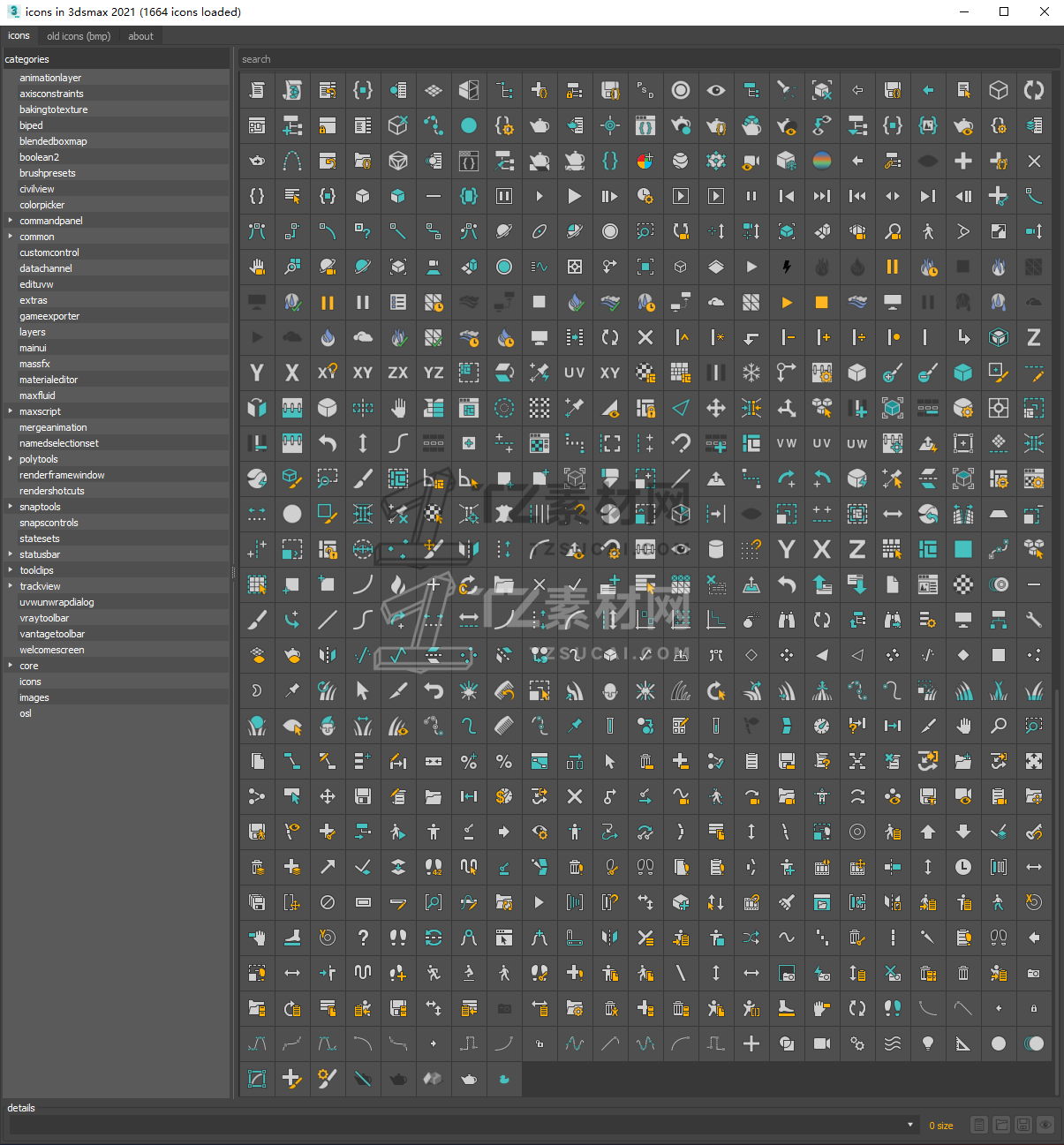
Task: Expand the statusbar category
Action: point(11,554)
